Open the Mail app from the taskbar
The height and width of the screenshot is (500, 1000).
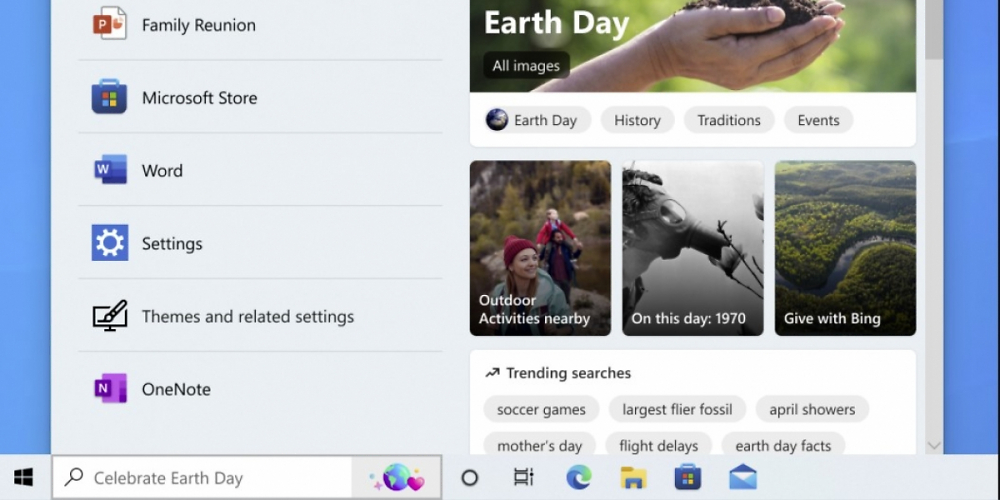click(743, 477)
